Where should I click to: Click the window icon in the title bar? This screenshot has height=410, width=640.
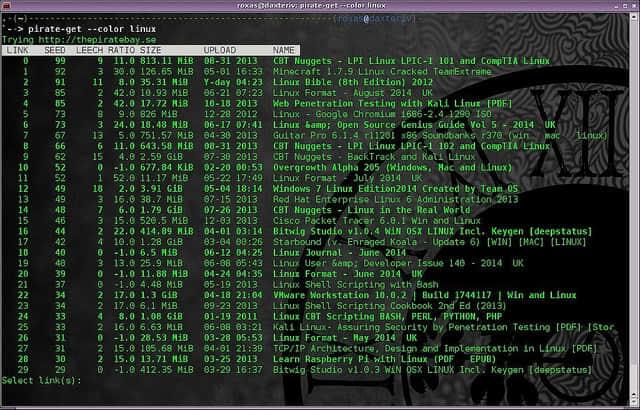(8, 6)
